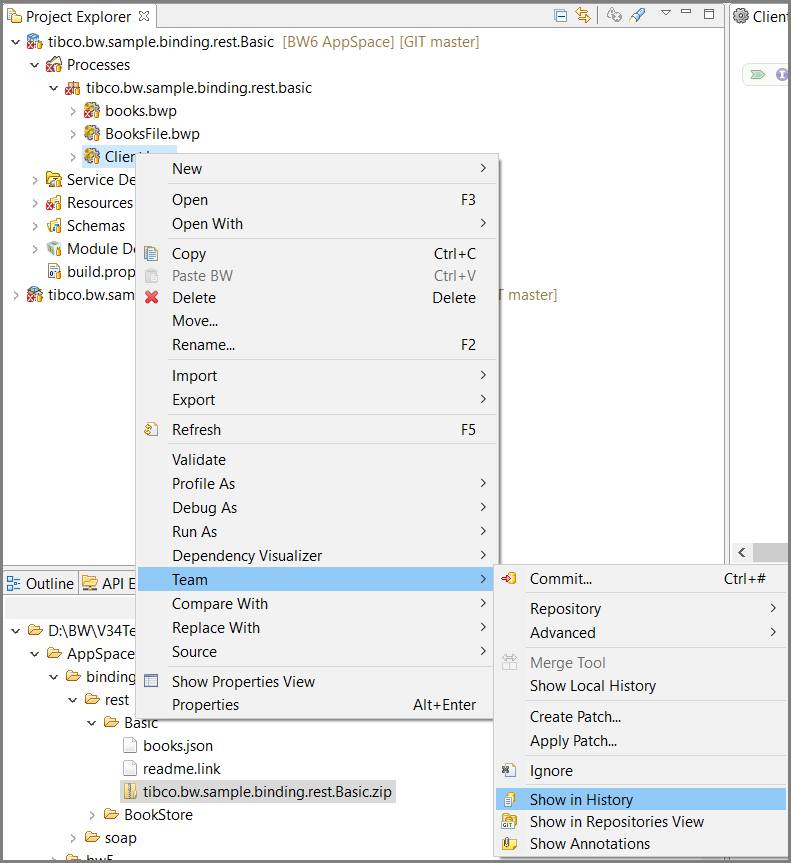This screenshot has height=863, width=791.
Task: Select Show in History from the Team submenu
Action: click(x=581, y=800)
